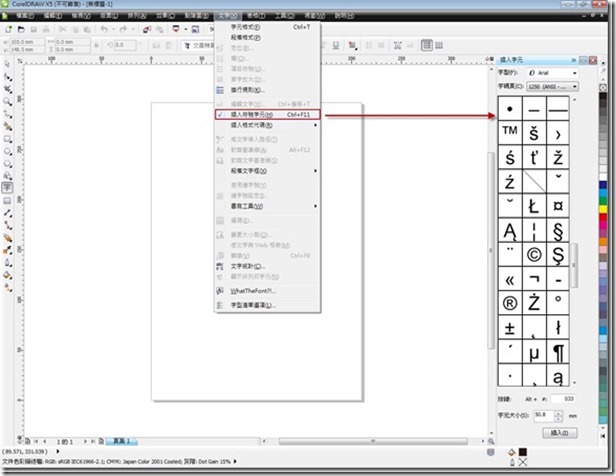Image resolution: width=616 pixels, height=476 pixels.
Task: Collapse the 插入字元 docker with double-arrow
Action: (574, 60)
